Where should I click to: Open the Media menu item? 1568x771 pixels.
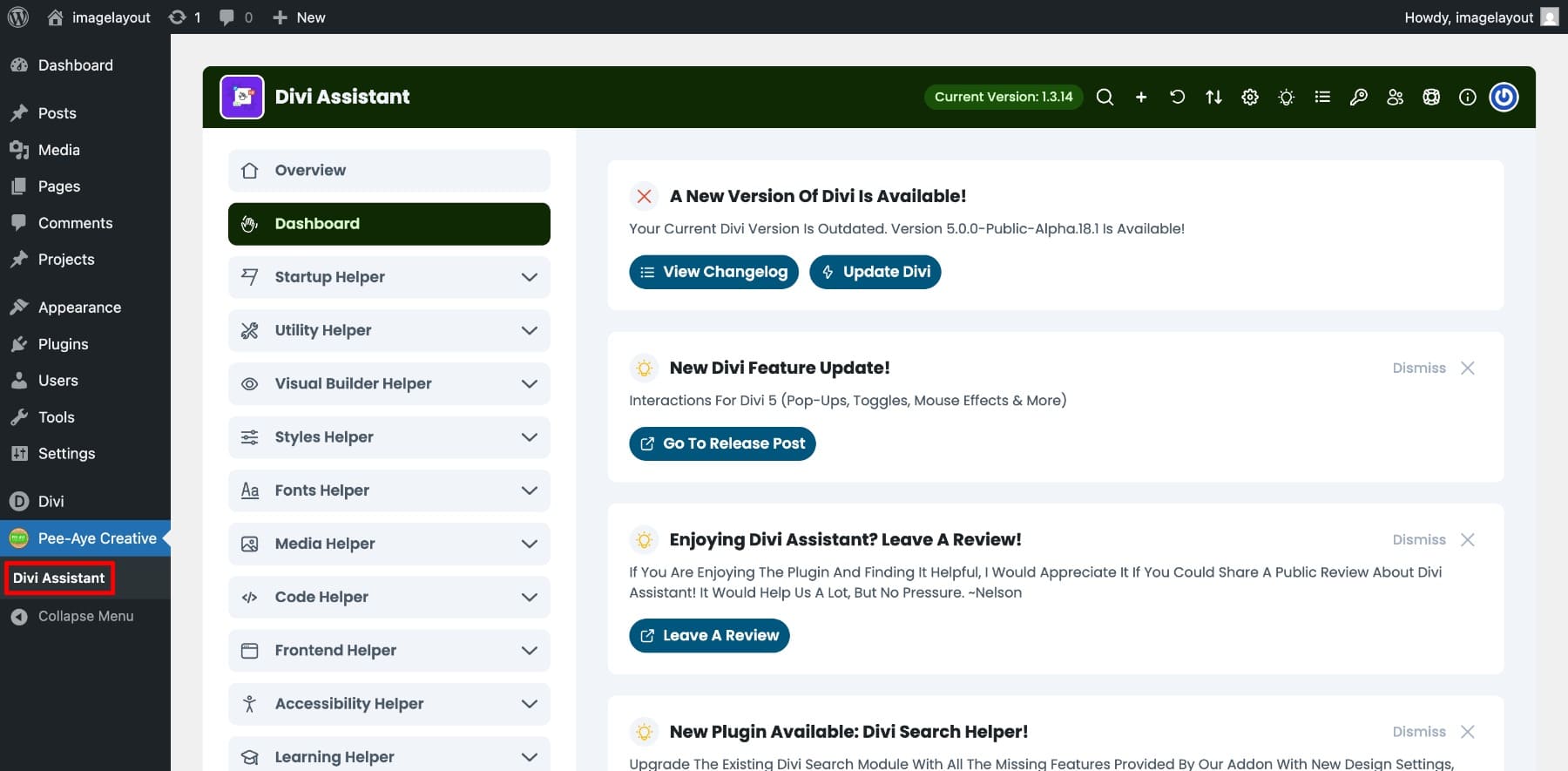(85, 150)
